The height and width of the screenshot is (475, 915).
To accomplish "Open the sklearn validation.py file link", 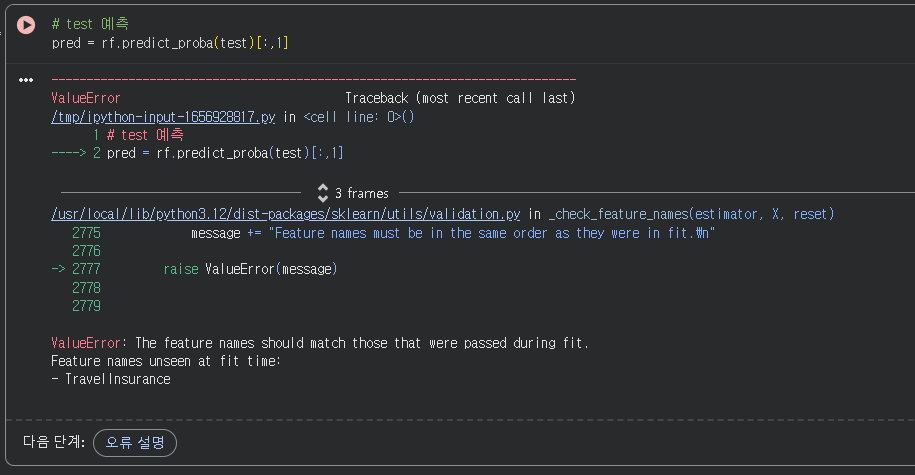I will 285,214.
